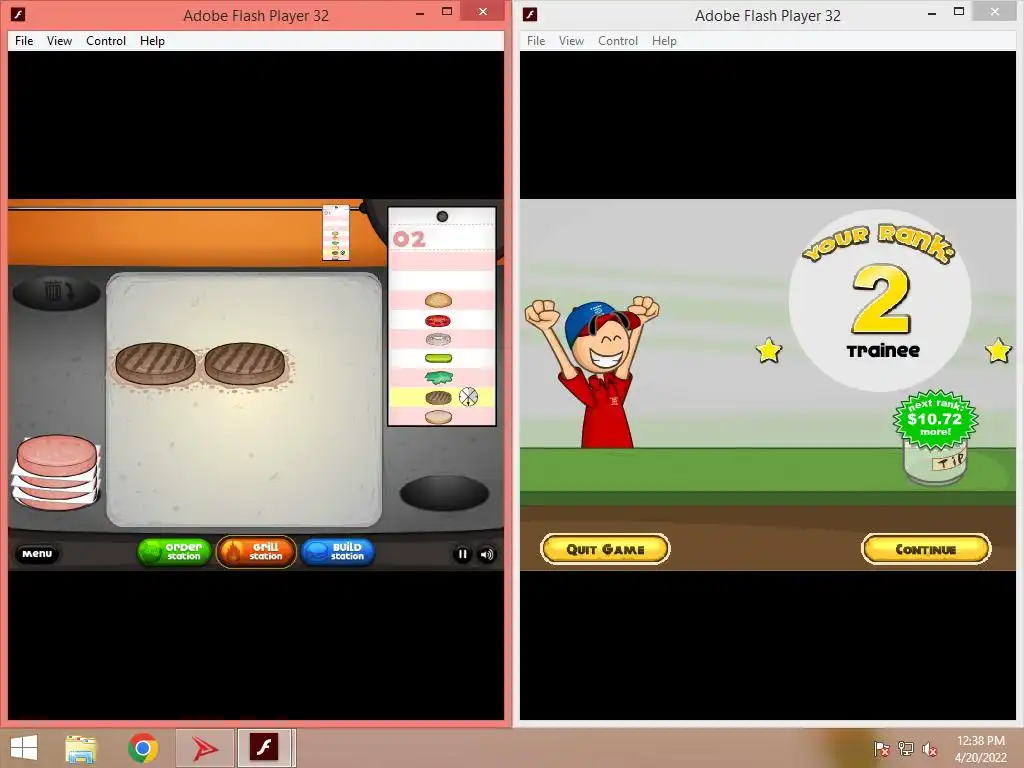Open Help menu in right Flash window
1024x768 pixels.
coord(664,40)
